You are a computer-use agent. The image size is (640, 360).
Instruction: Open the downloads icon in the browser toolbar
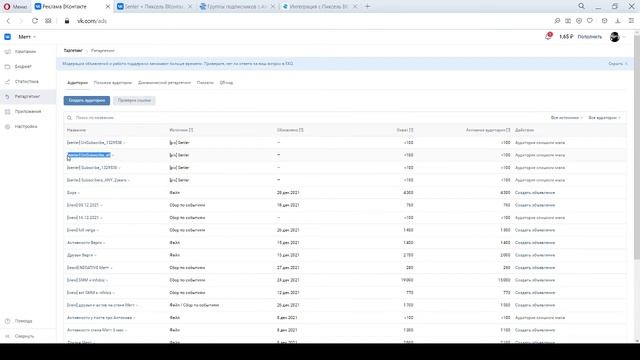click(x=618, y=21)
